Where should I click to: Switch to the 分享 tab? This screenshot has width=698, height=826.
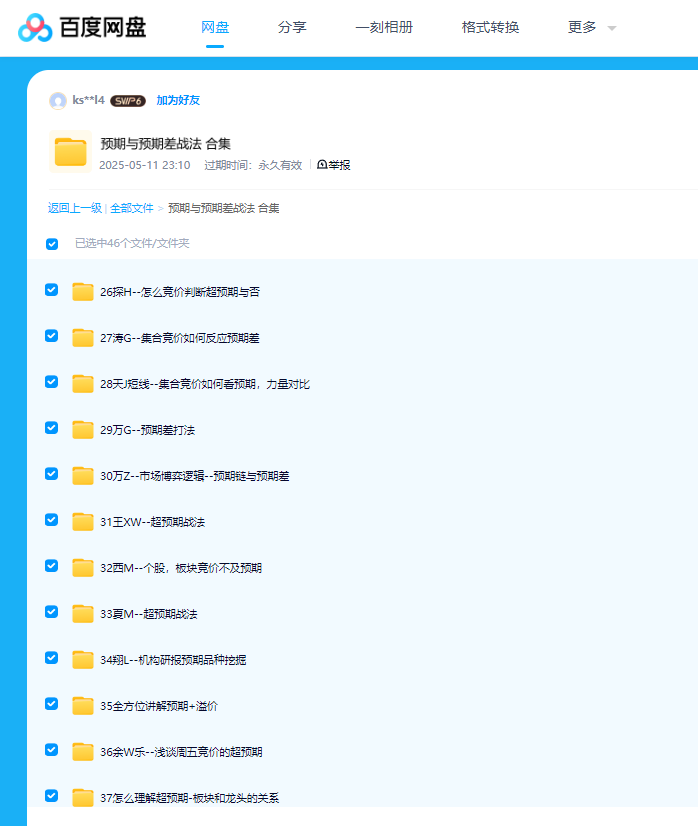click(x=292, y=28)
